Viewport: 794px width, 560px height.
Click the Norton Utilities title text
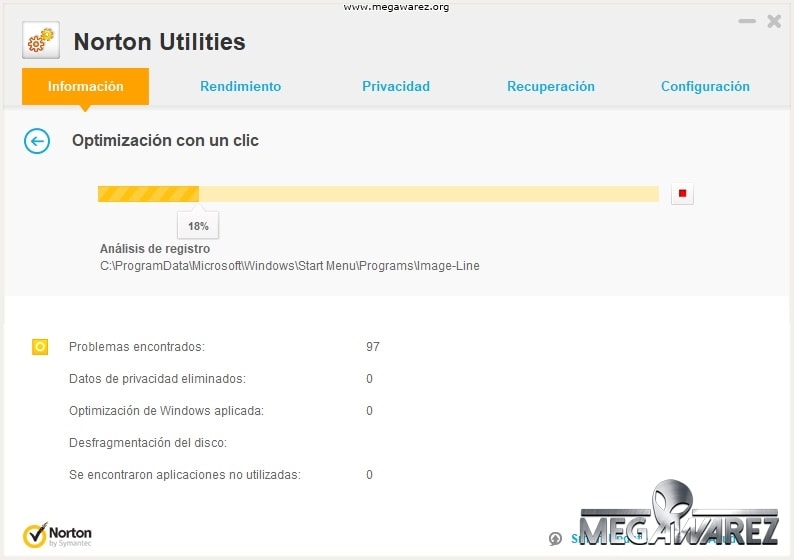point(160,42)
